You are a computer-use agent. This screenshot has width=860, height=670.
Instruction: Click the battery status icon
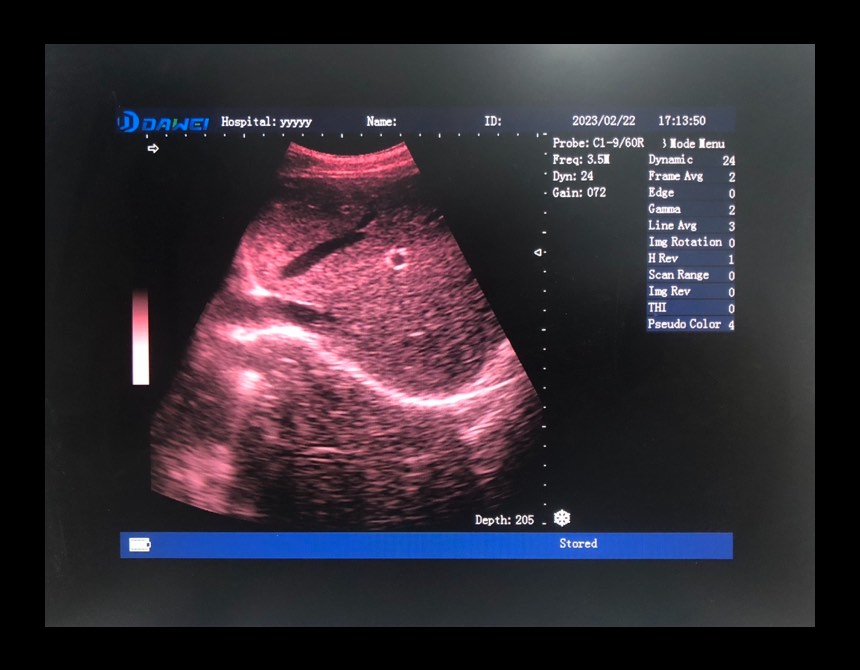(x=140, y=544)
